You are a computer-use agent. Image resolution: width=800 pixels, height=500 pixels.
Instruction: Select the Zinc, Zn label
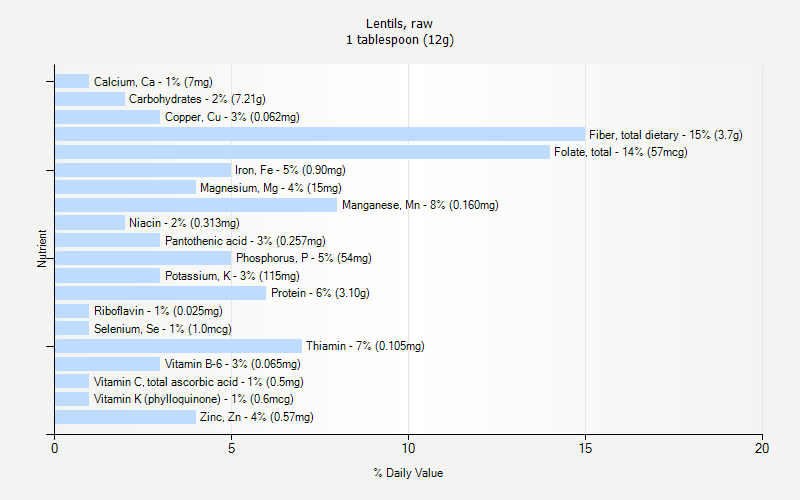pos(256,417)
